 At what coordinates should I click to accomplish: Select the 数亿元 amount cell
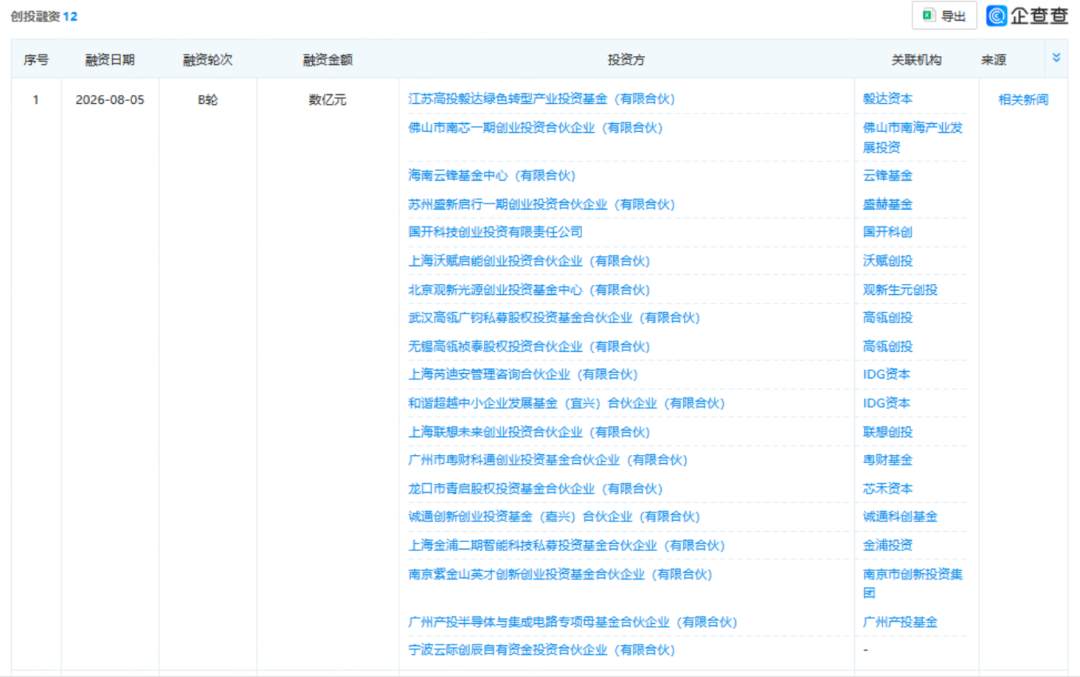pyautogui.click(x=327, y=100)
